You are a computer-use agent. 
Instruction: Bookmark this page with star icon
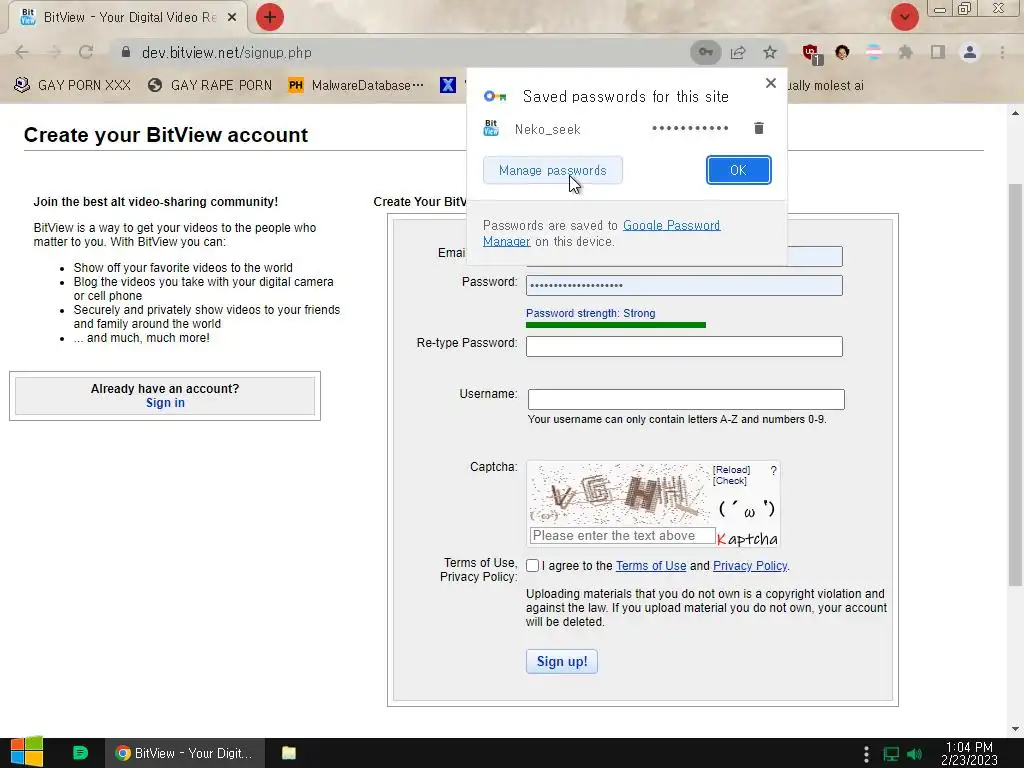(x=770, y=52)
